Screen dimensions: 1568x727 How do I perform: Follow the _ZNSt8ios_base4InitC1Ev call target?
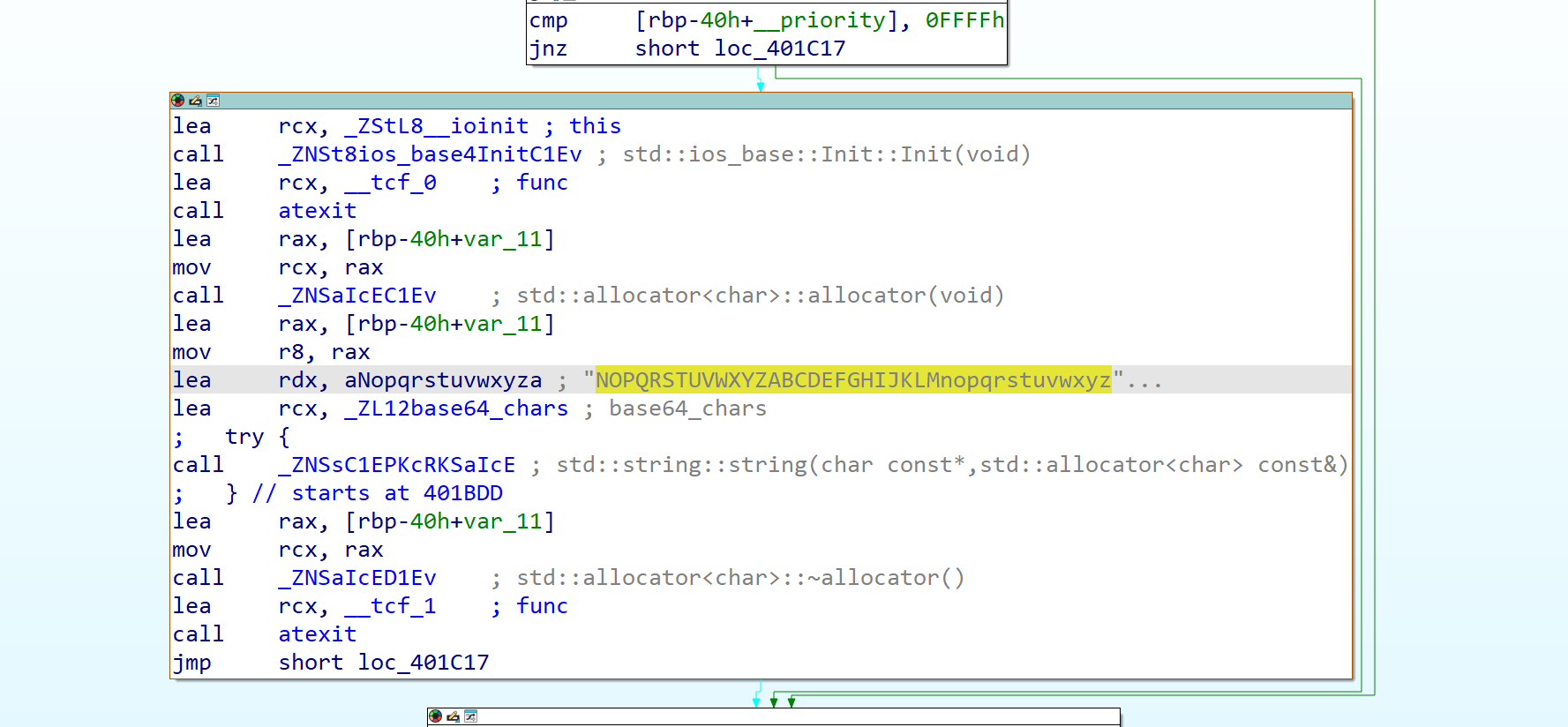pyautogui.click(x=430, y=154)
